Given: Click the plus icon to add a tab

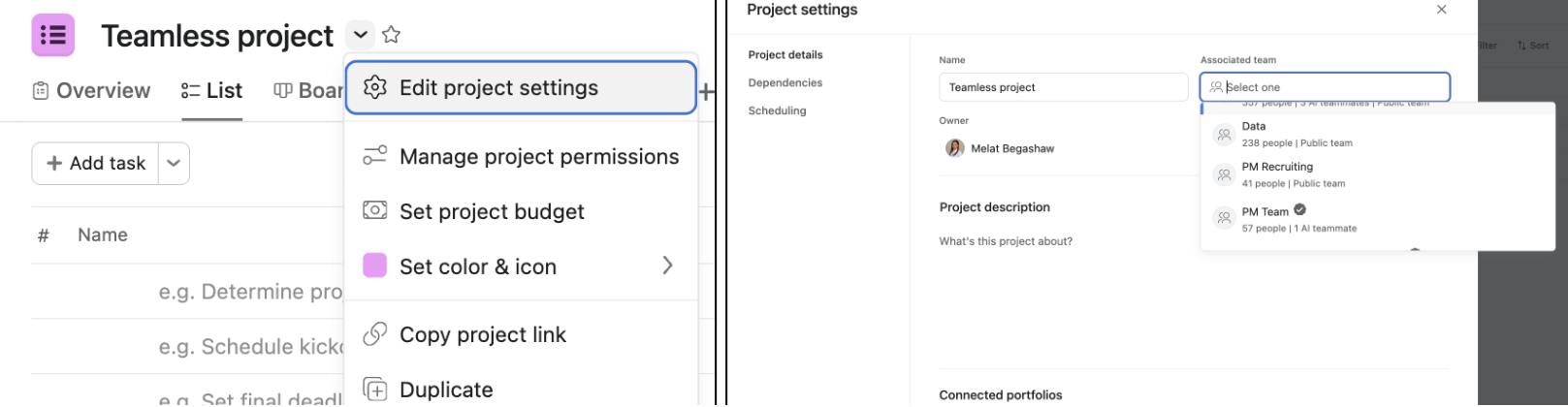Looking at the screenshot, I should tap(707, 92).
